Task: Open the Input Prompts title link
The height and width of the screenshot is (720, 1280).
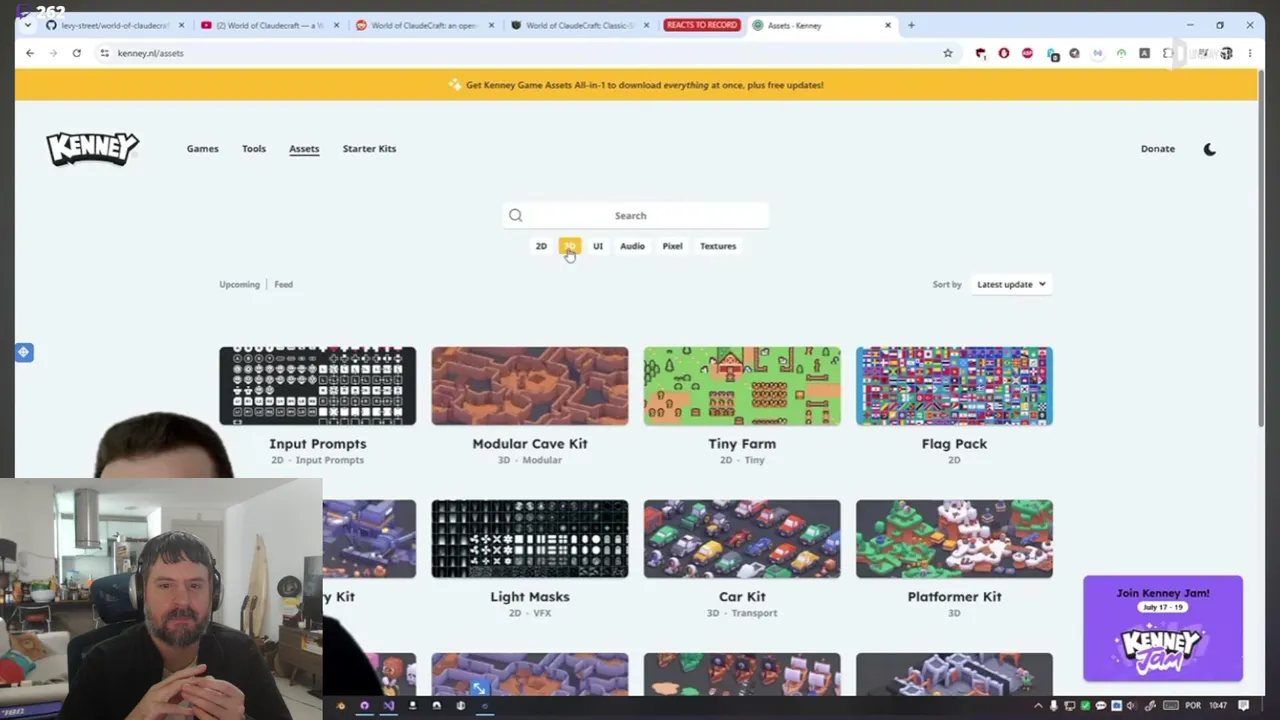Action: [x=318, y=444]
